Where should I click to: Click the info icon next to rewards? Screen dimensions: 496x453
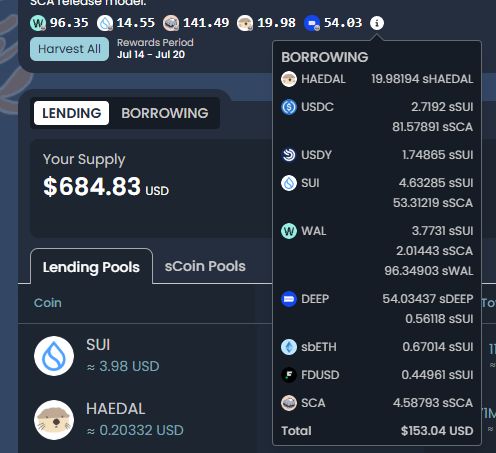click(x=377, y=23)
